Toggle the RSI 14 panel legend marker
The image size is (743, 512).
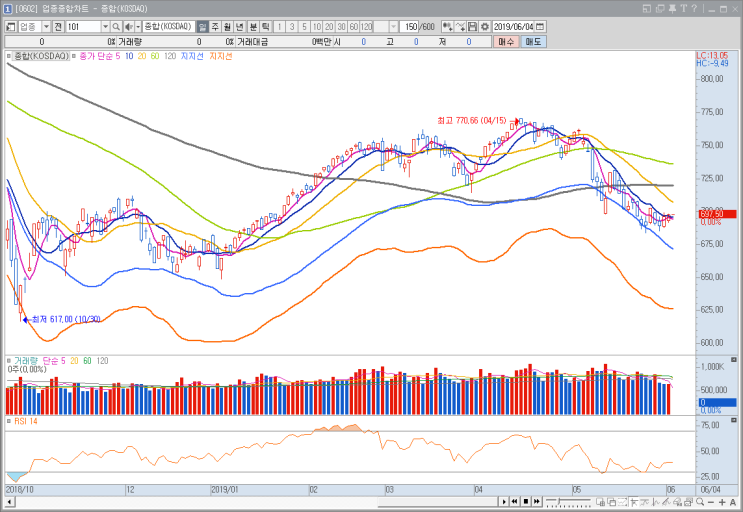9,421
